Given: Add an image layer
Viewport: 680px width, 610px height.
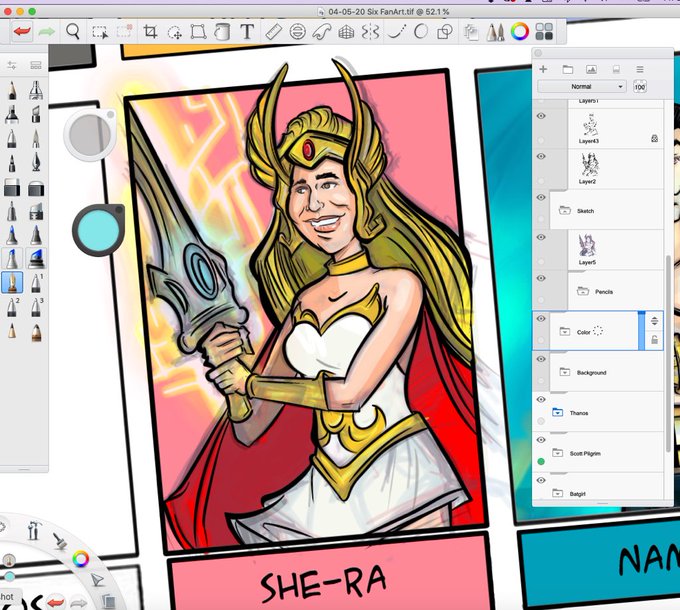Looking at the screenshot, I should 592,69.
